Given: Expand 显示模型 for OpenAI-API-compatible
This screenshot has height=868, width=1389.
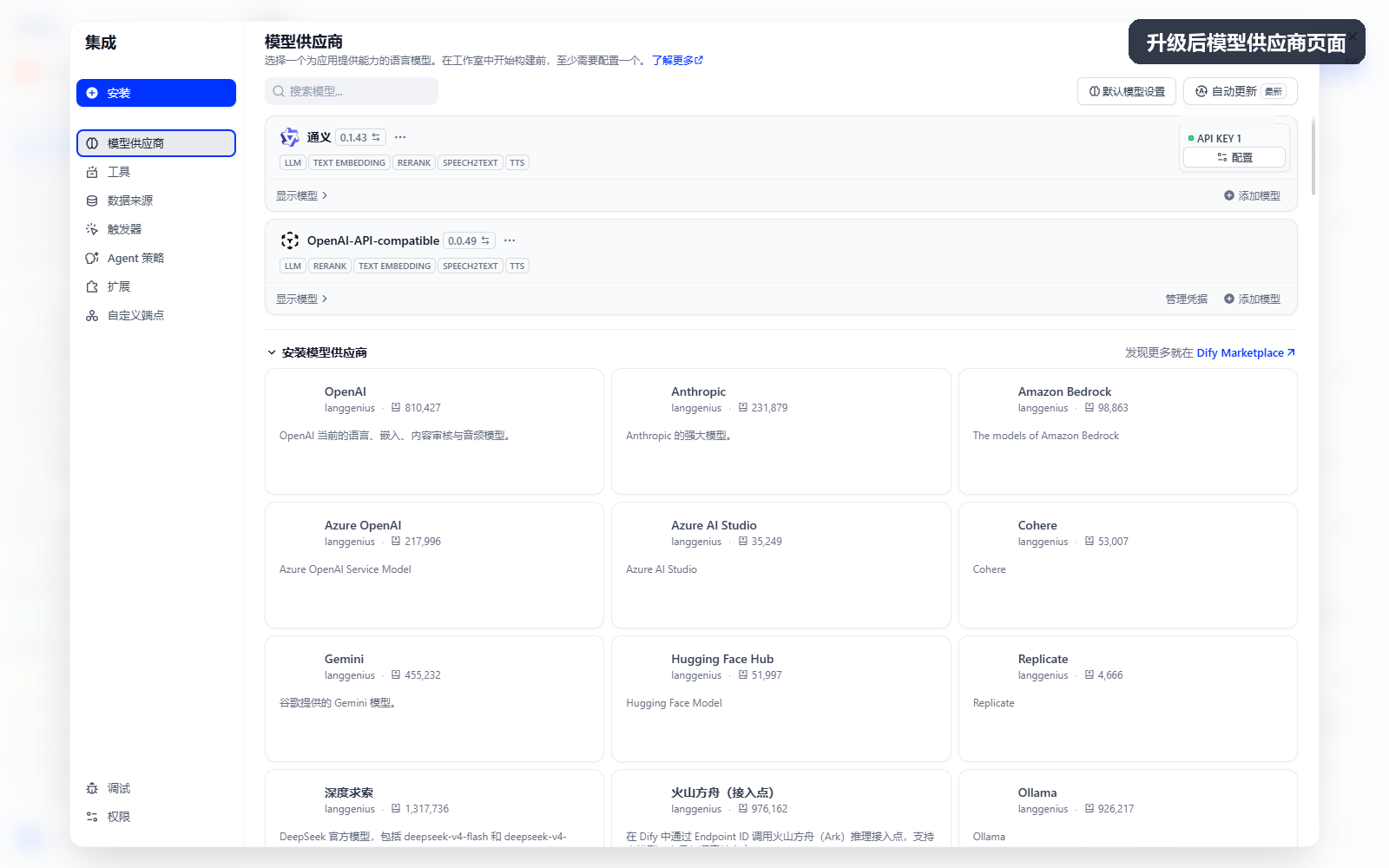Looking at the screenshot, I should 302,299.
